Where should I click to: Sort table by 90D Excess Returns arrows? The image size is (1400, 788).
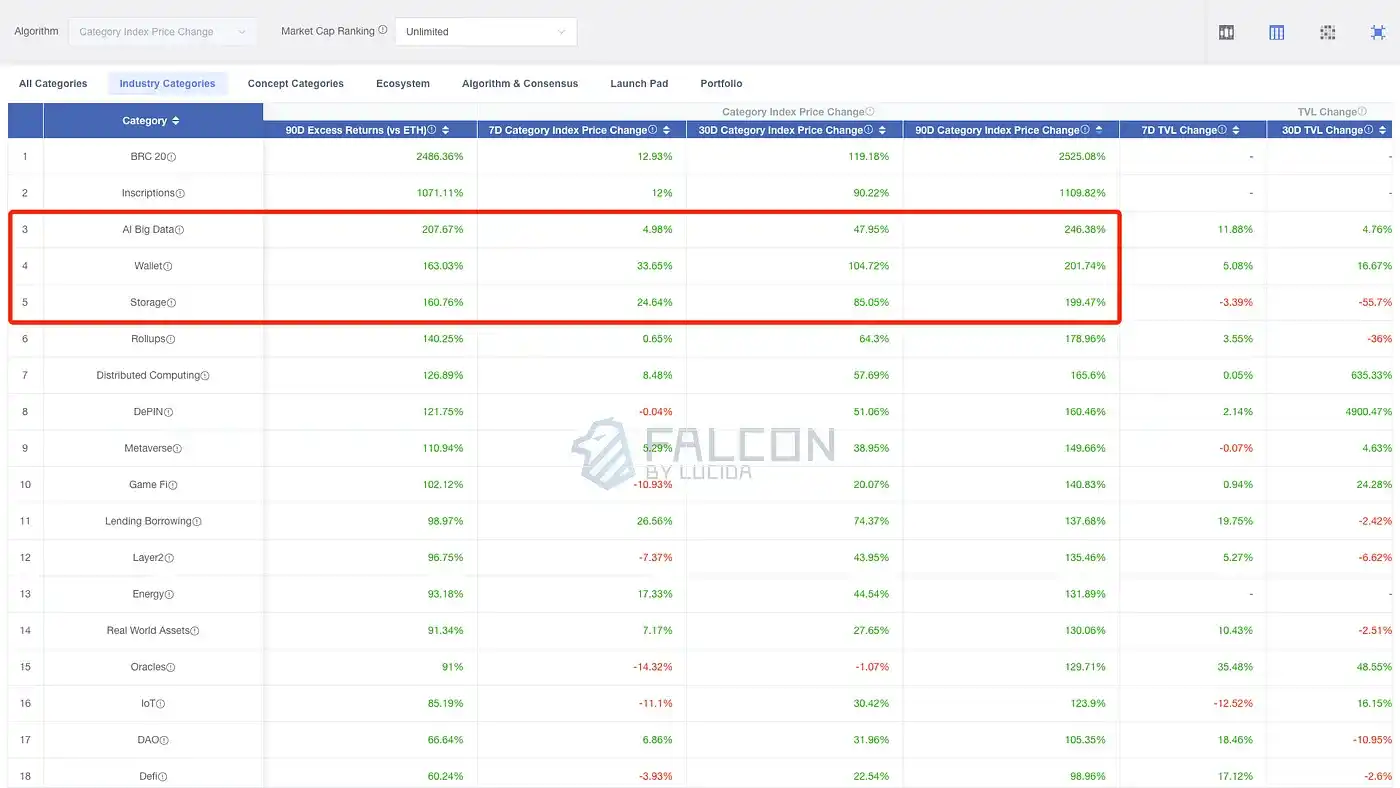click(446, 130)
